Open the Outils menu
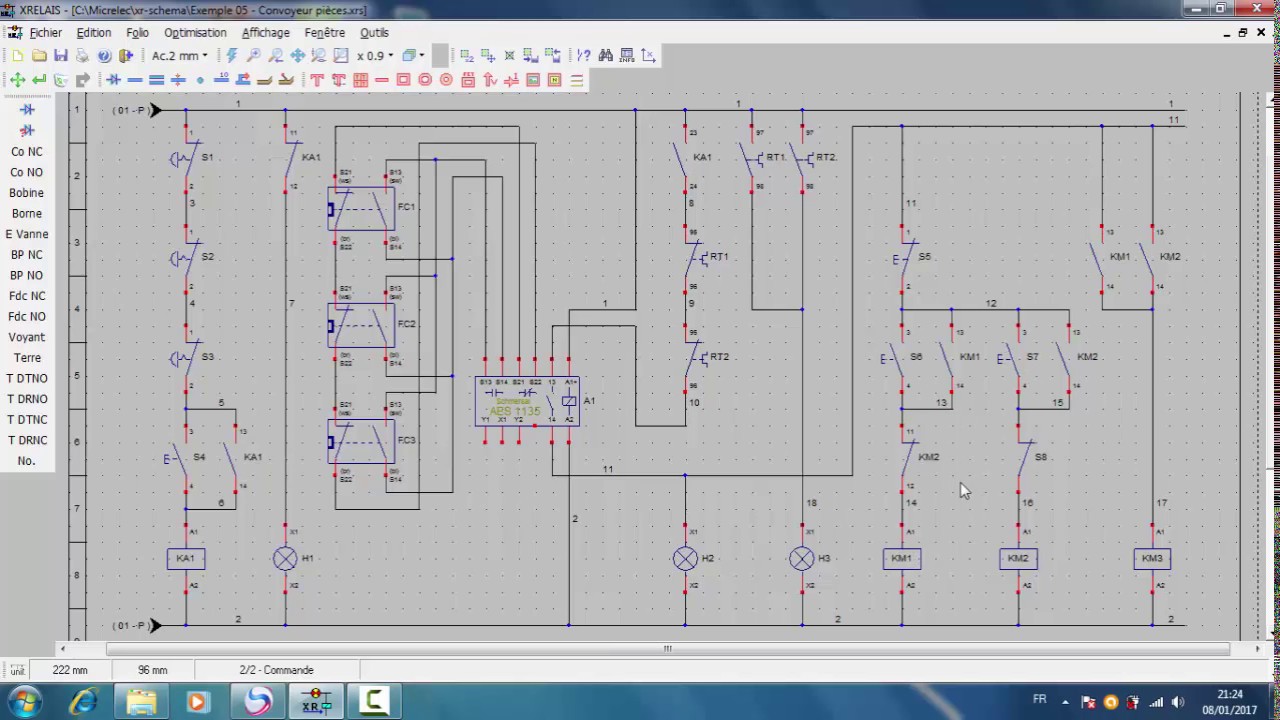The height and width of the screenshot is (720, 1280). (x=374, y=33)
